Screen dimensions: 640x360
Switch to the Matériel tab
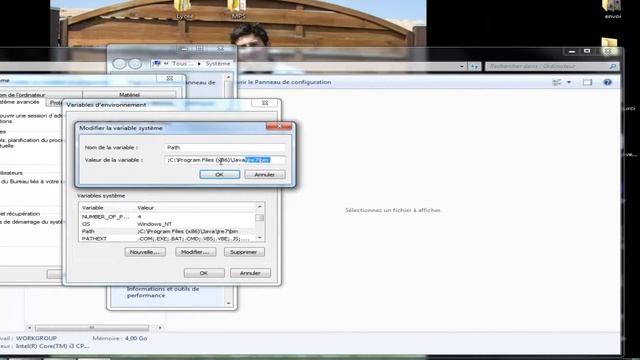pyautogui.click(x=129, y=95)
